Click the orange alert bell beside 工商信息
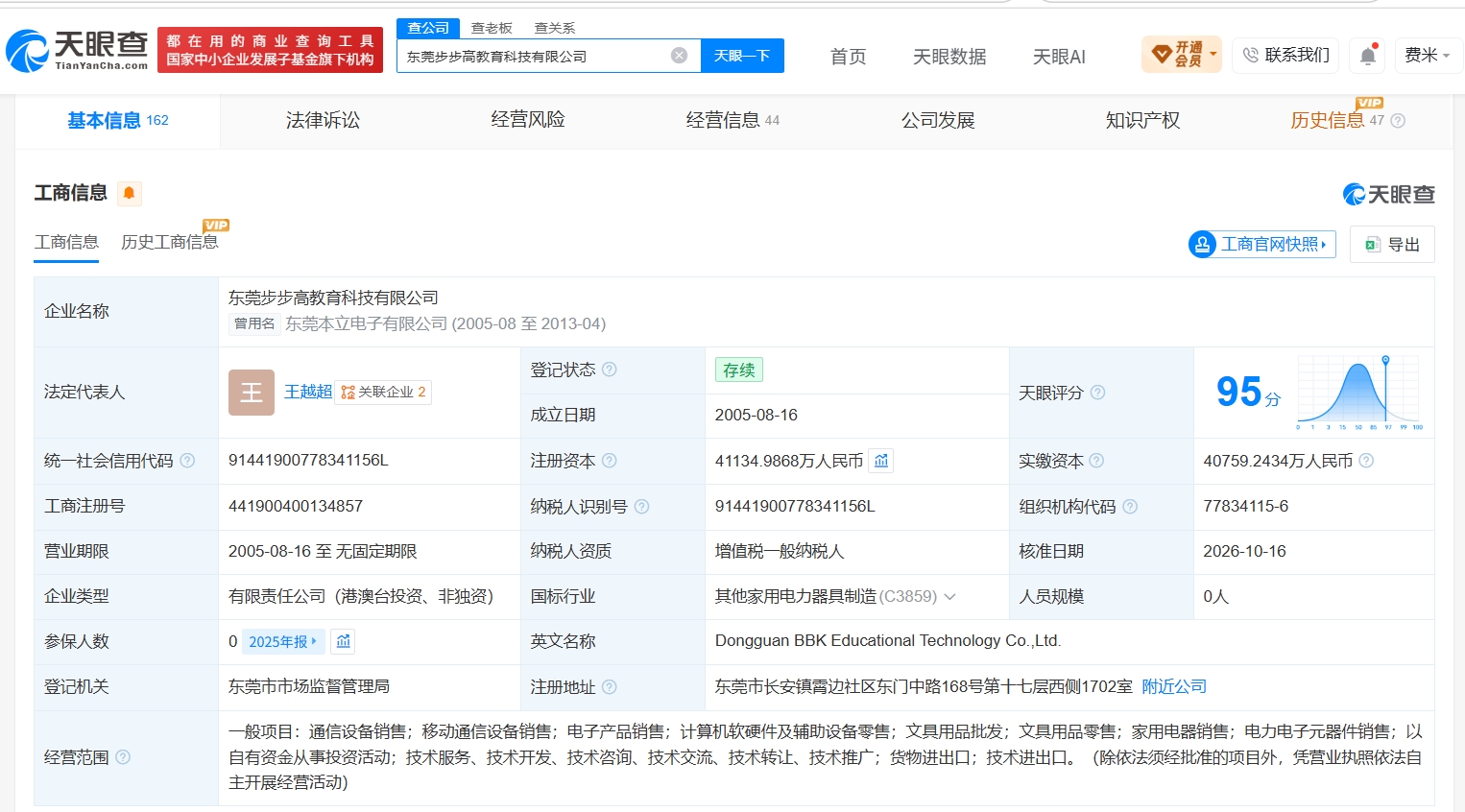 129,194
